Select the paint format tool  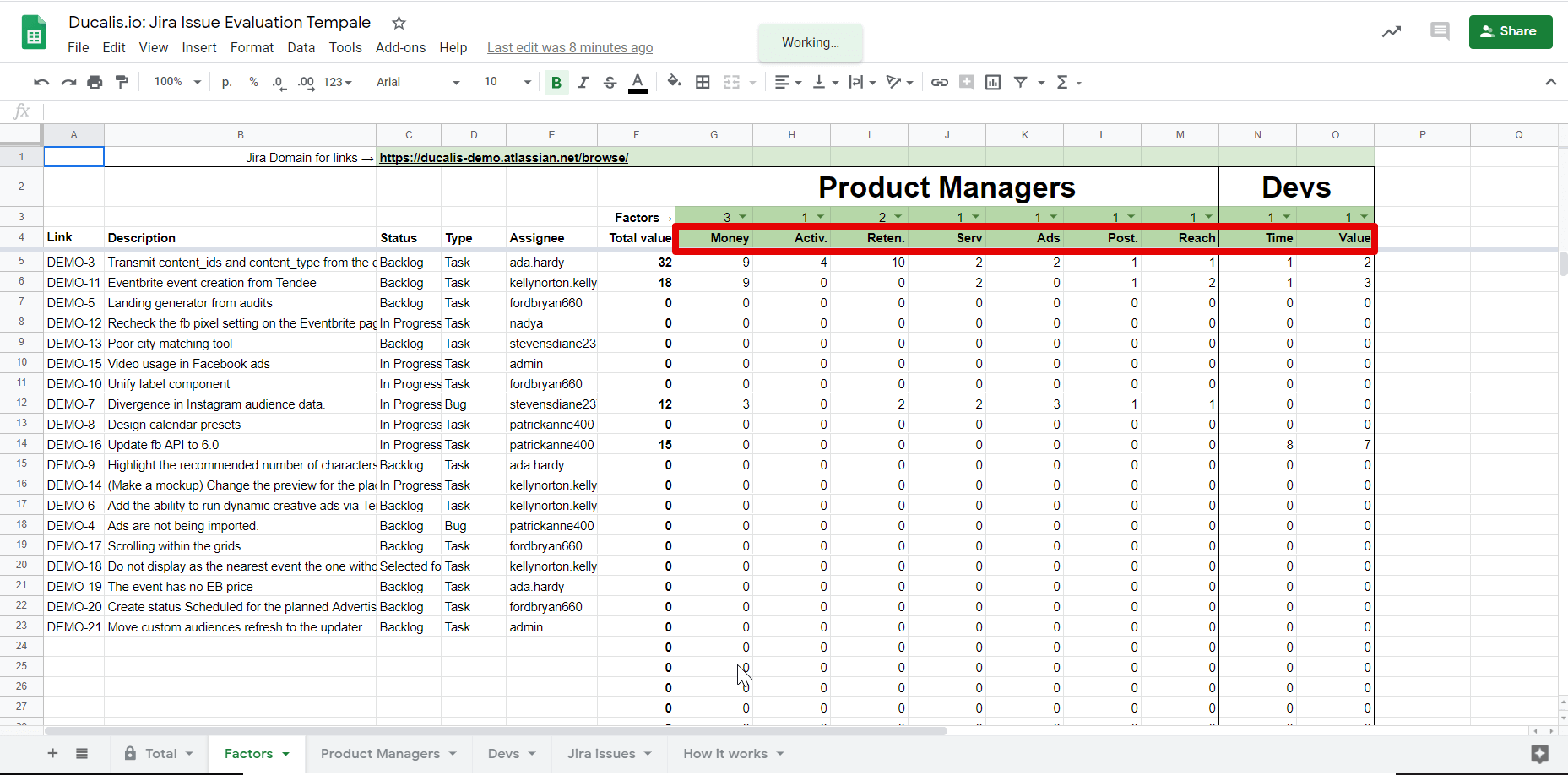tap(122, 82)
